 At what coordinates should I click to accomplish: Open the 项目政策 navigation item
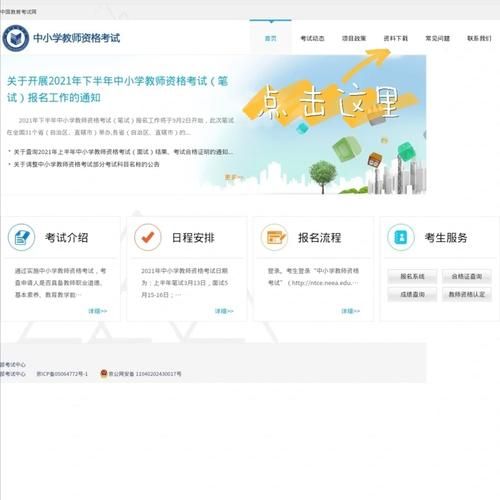coord(354,38)
